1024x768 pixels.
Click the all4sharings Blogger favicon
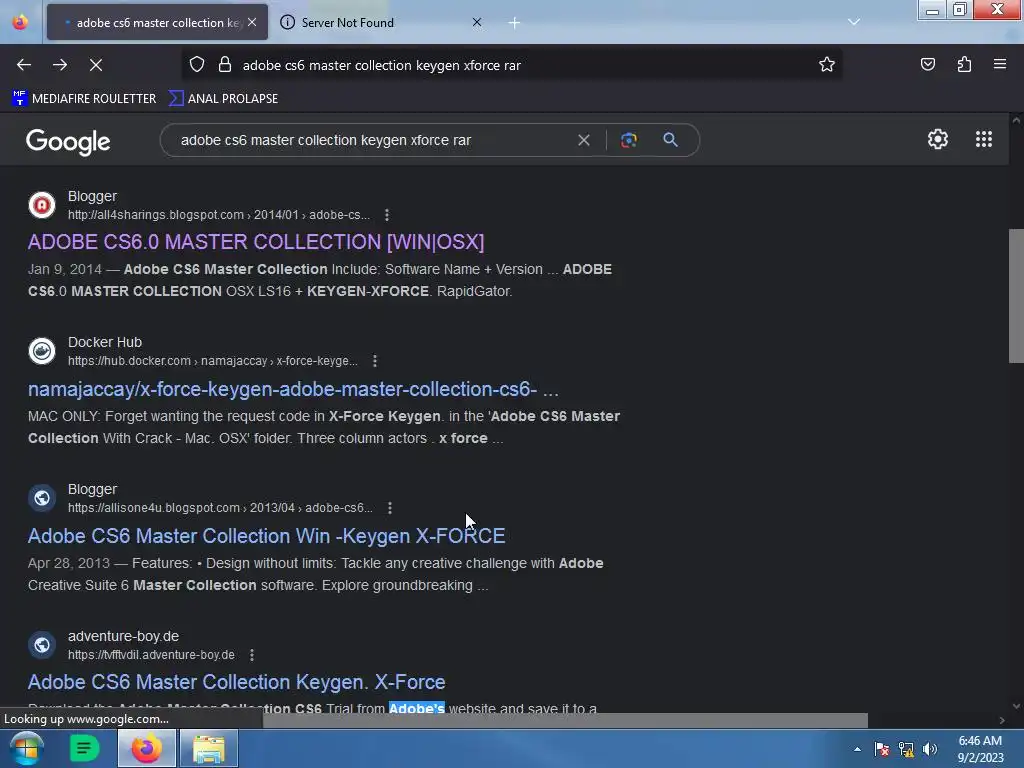pyautogui.click(x=42, y=205)
